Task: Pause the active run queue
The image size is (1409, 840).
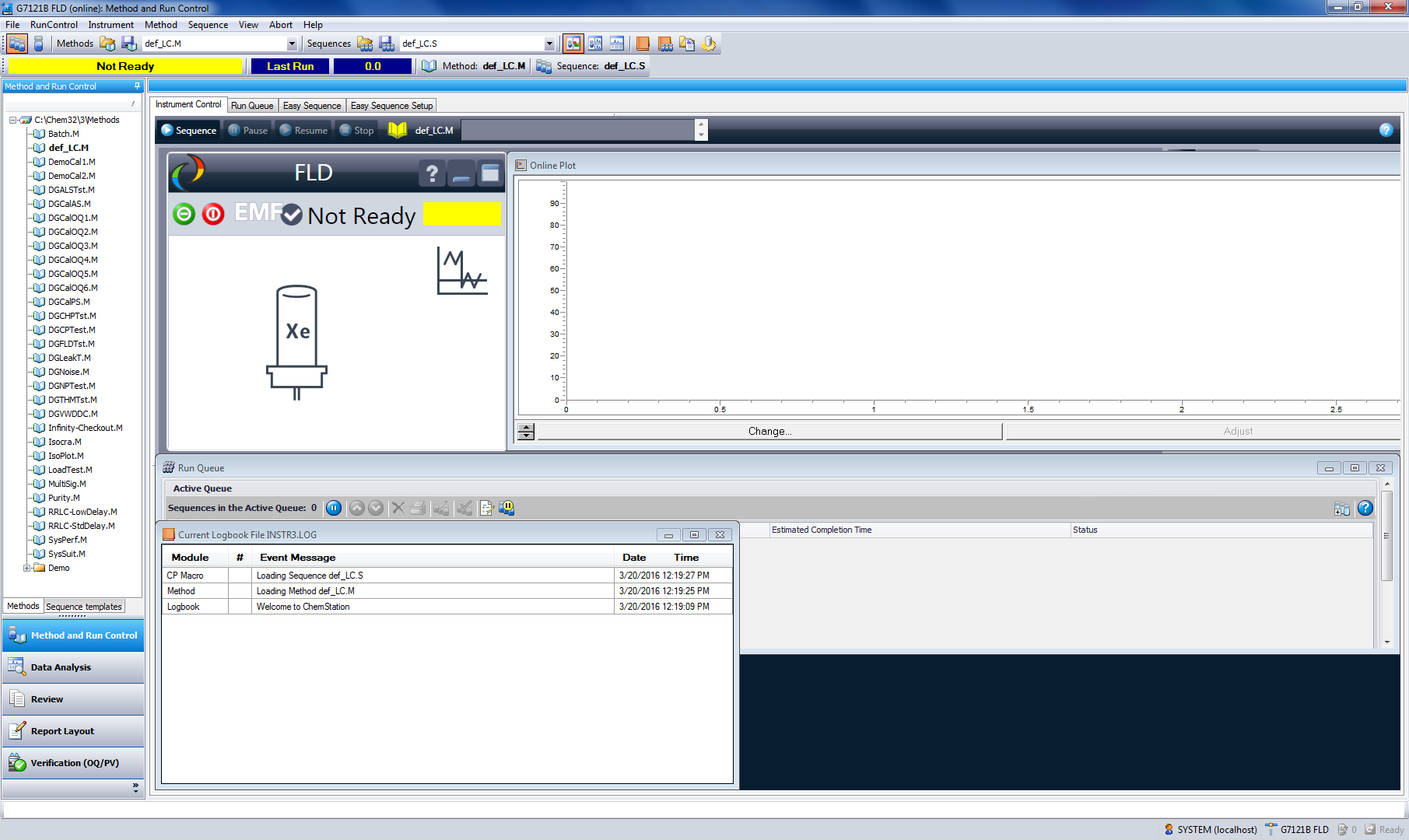Action: click(x=333, y=508)
